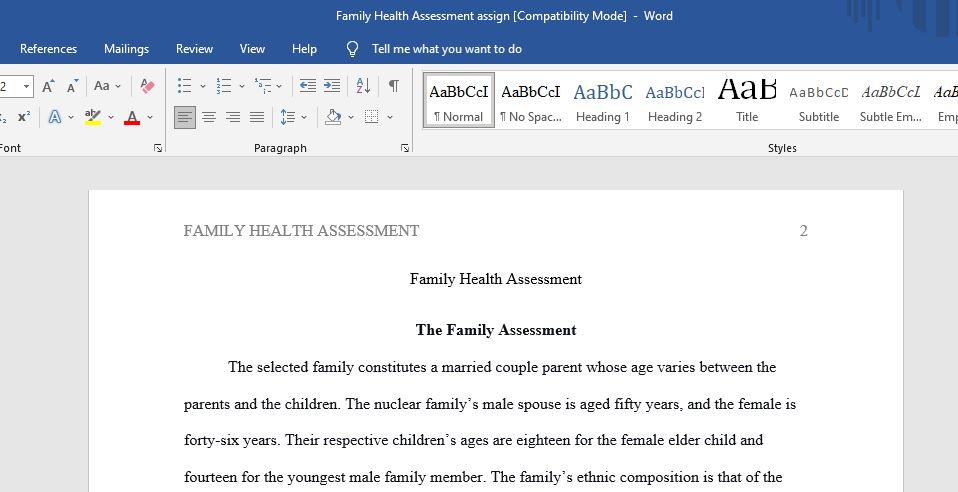Apply bulleted list formatting
This screenshot has width=958, height=492.
[184, 86]
